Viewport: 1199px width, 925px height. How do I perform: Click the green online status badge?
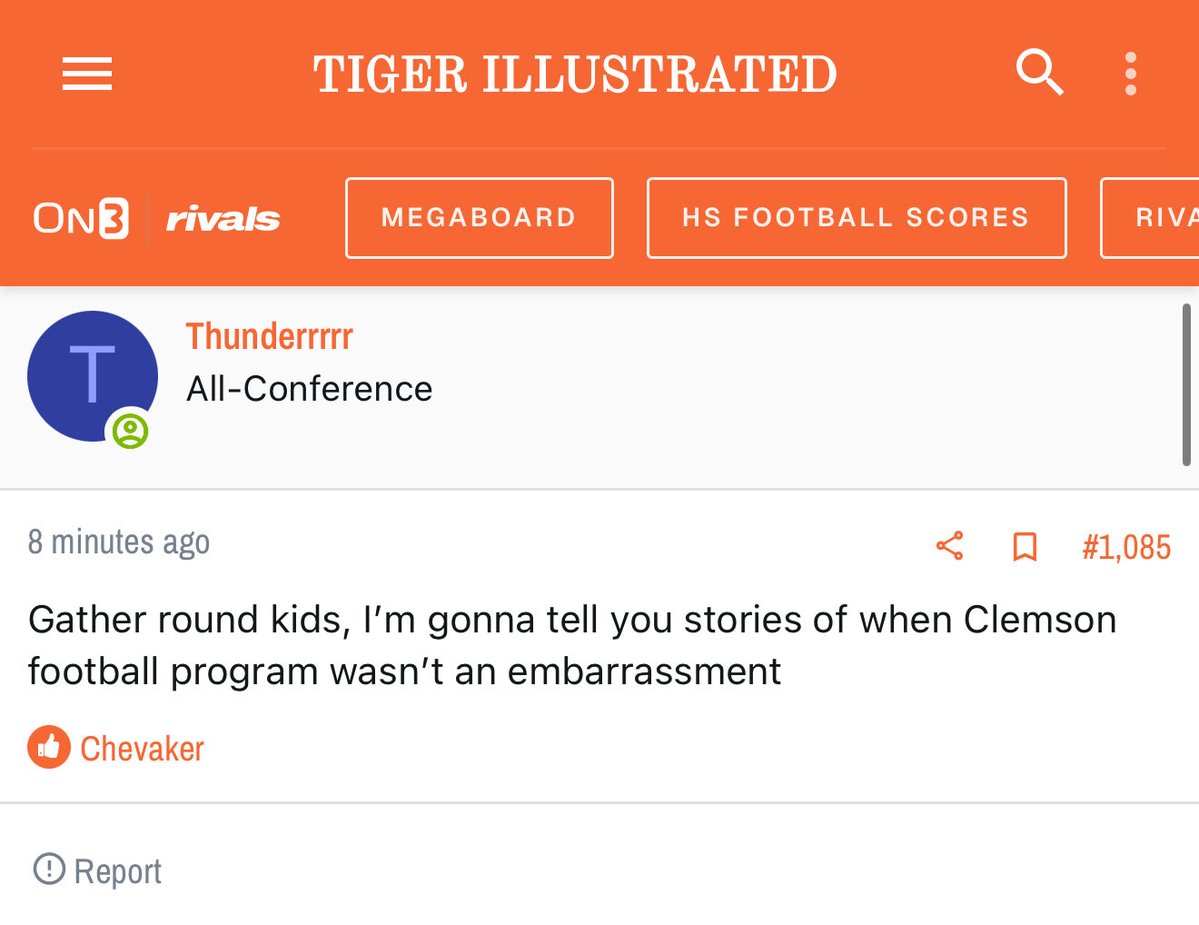tap(130, 432)
